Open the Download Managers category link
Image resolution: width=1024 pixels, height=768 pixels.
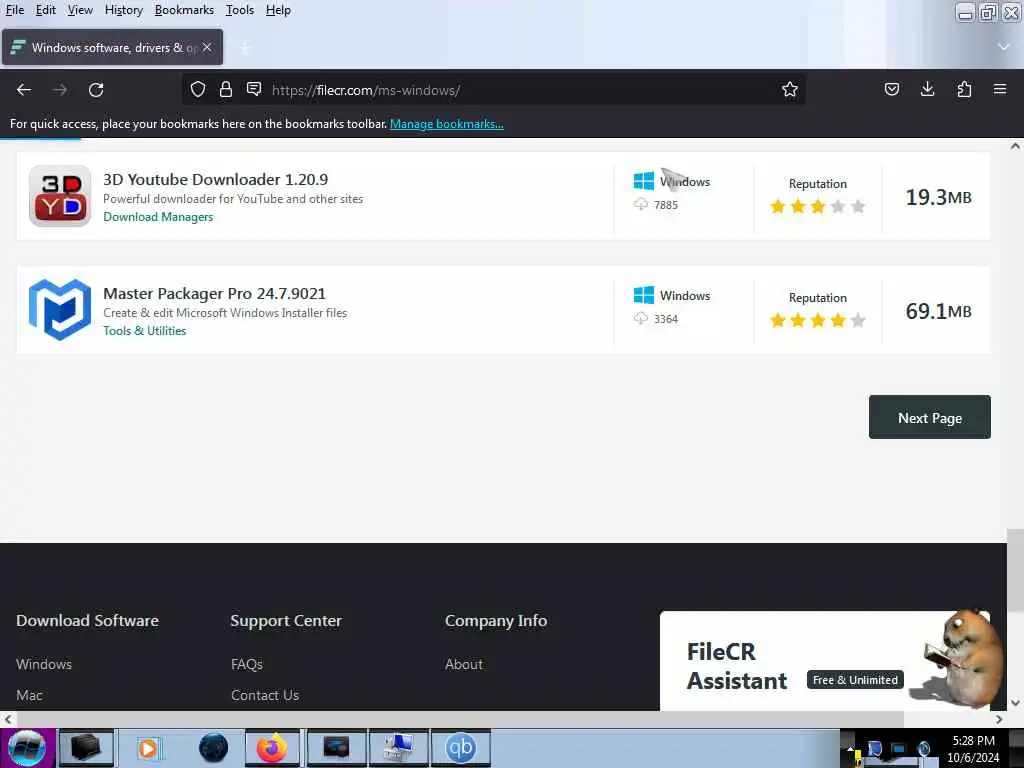[x=158, y=216]
